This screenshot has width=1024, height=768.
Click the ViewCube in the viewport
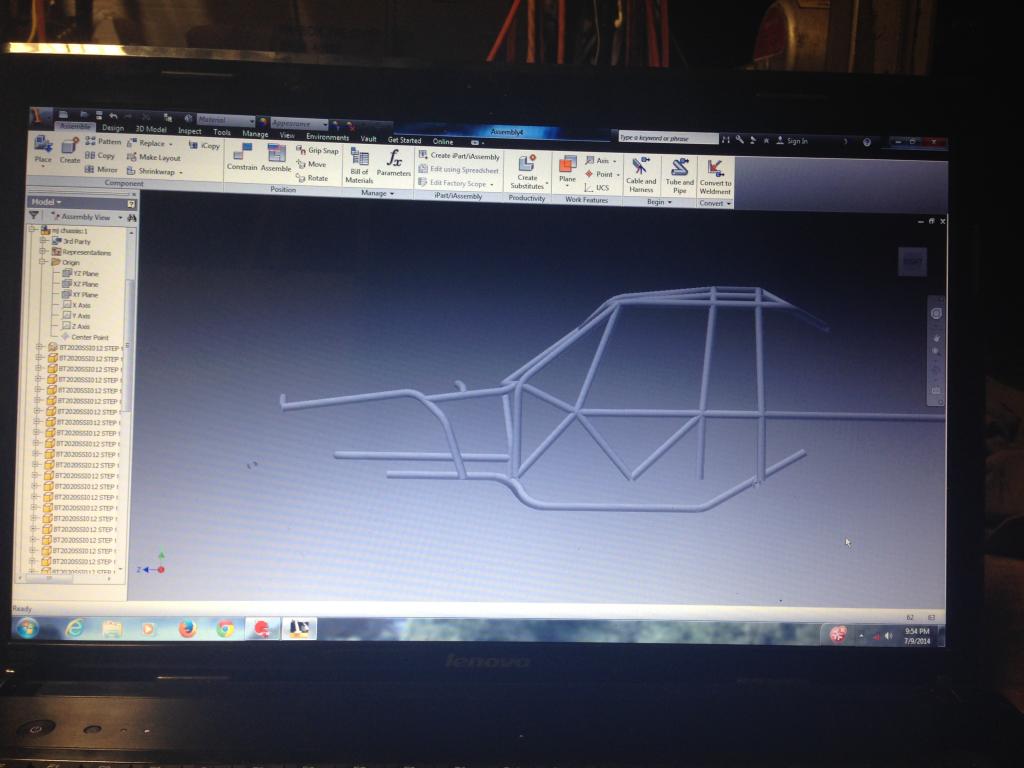click(912, 262)
